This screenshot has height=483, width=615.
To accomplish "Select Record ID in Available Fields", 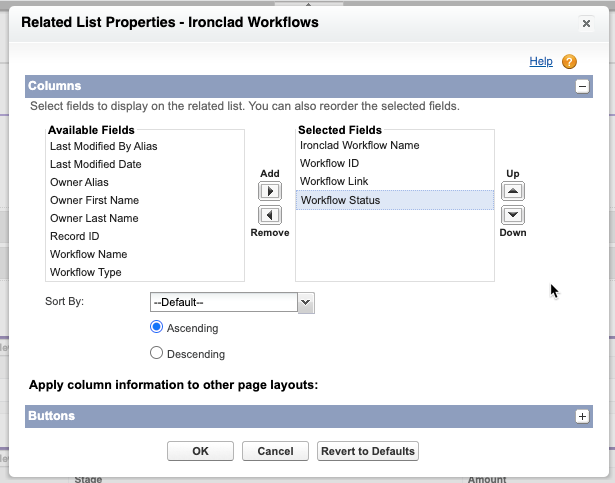I will point(145,237).
